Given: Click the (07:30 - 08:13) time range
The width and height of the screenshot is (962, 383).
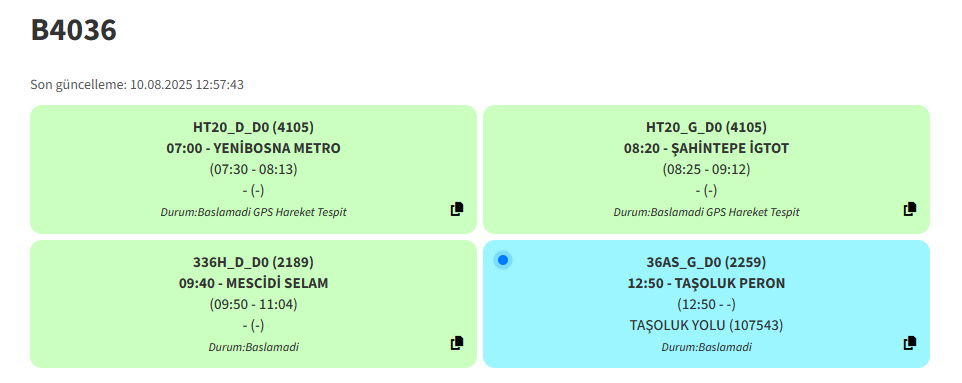Looking at the screenshot, I should 253,169.
